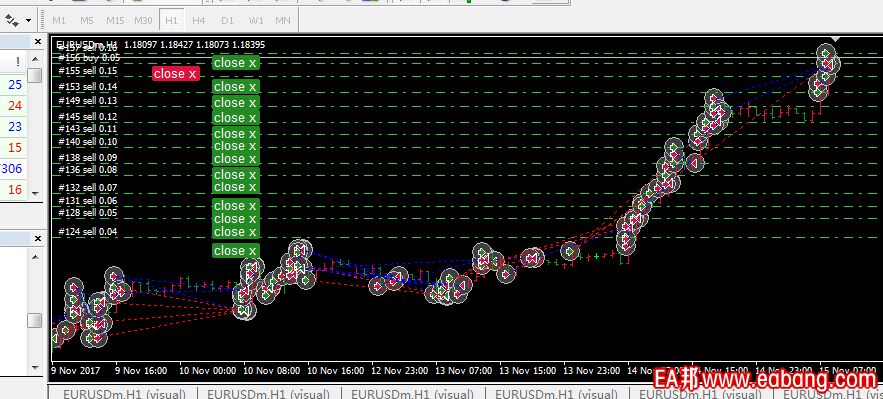Select the MN monthly timeframe
Viewport: 883px width, 399px height.
pyautogui.click(x=283, y=21)
